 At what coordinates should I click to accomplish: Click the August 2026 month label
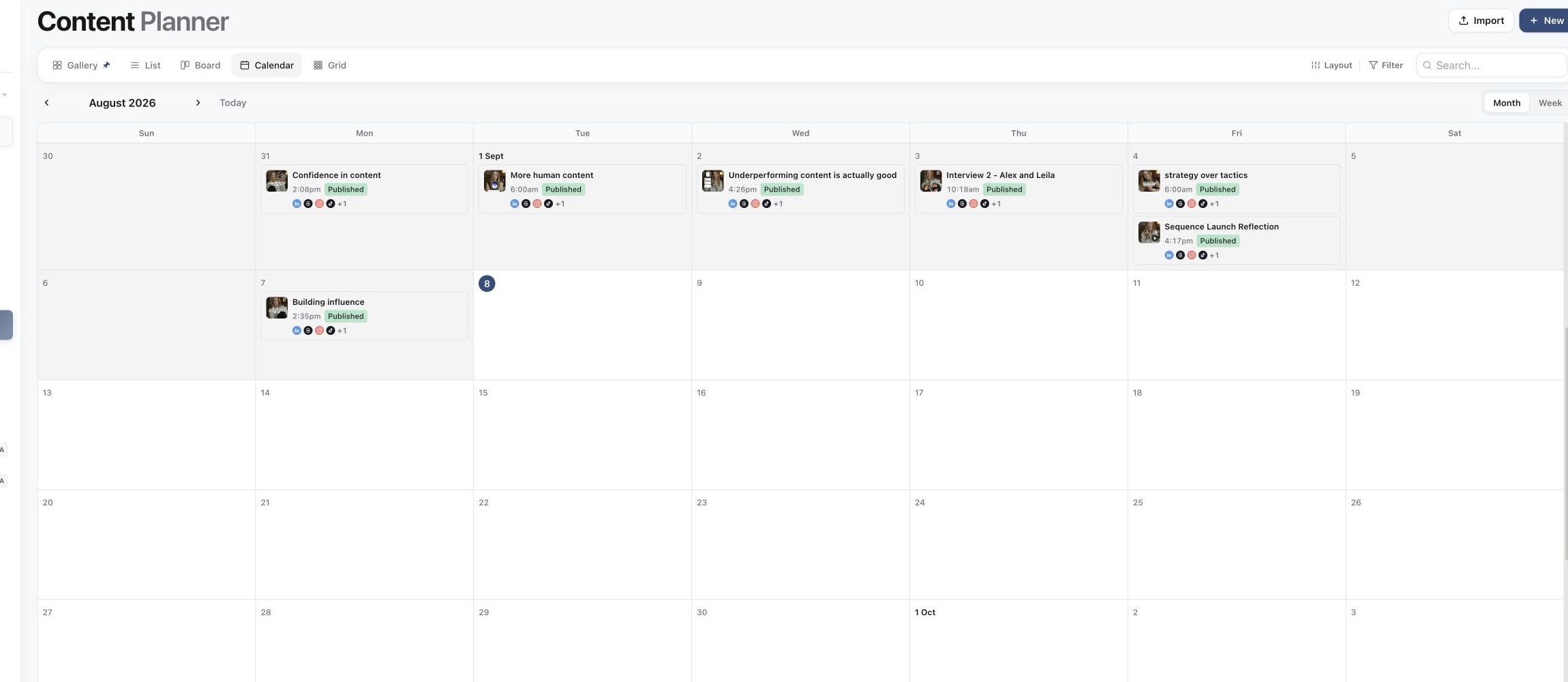(x=122, y=103)
